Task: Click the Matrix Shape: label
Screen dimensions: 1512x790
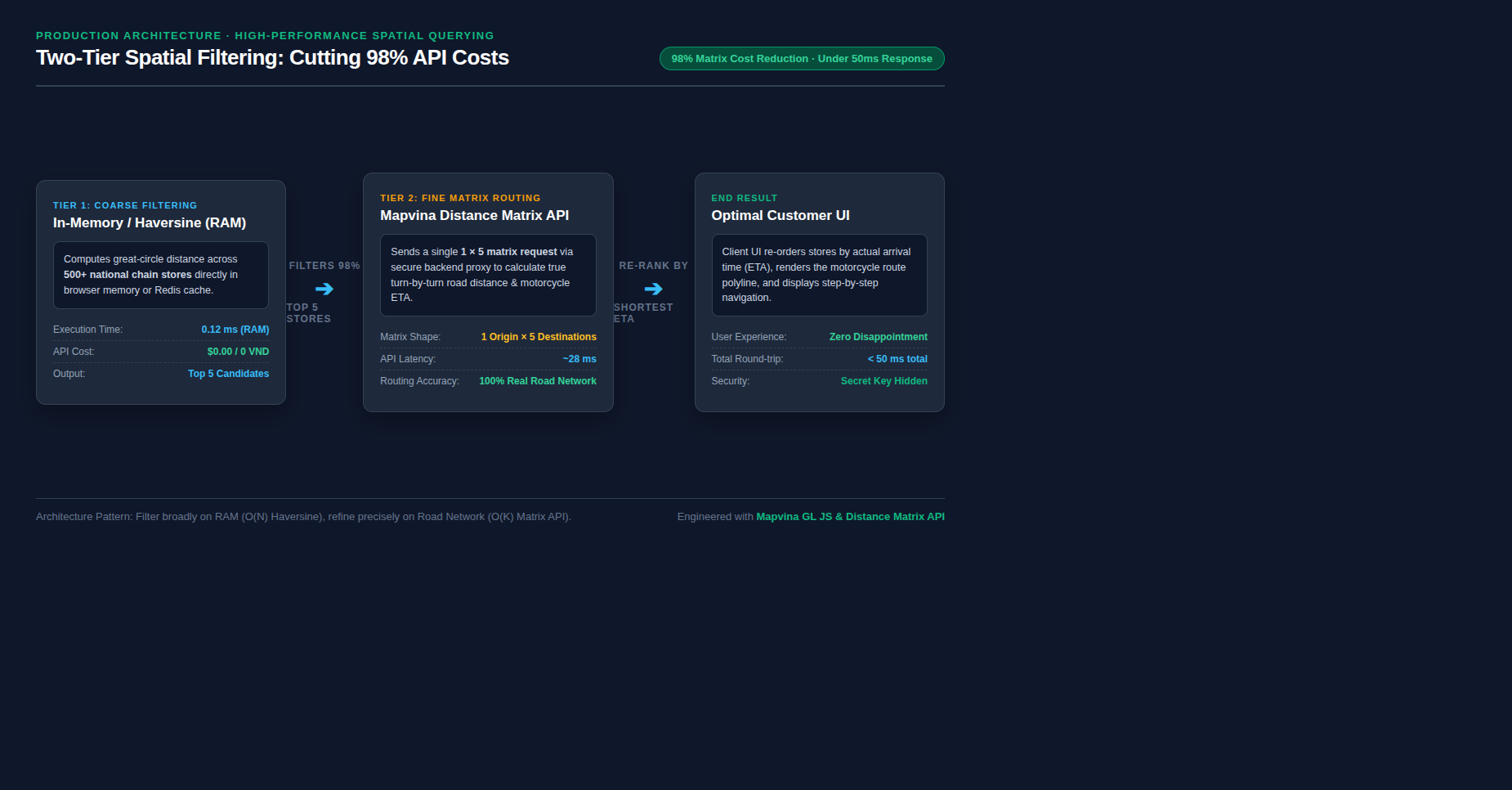Action: pos(410,337)
